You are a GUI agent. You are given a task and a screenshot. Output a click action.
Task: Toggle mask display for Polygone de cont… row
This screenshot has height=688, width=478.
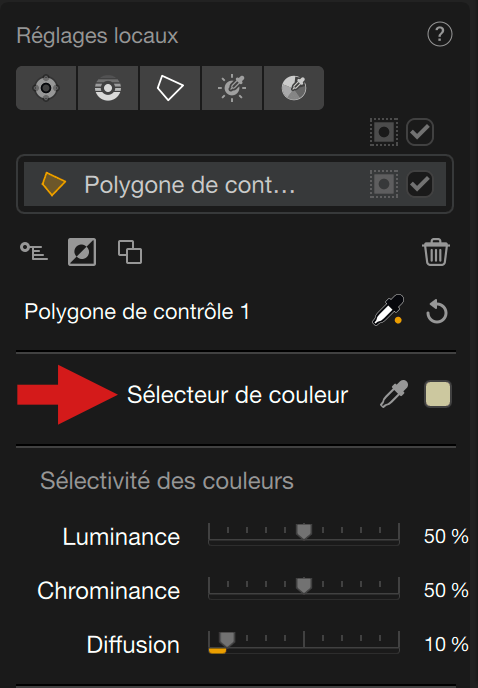click(384, 184)
